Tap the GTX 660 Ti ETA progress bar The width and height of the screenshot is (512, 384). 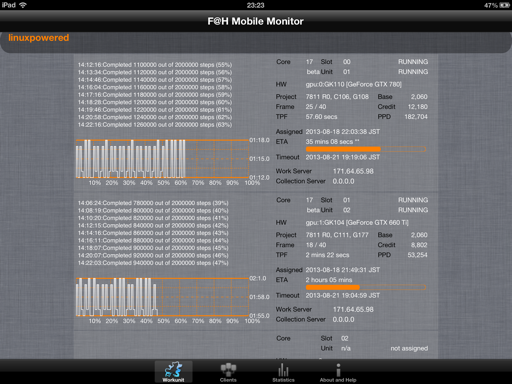(x=366, y=287)
